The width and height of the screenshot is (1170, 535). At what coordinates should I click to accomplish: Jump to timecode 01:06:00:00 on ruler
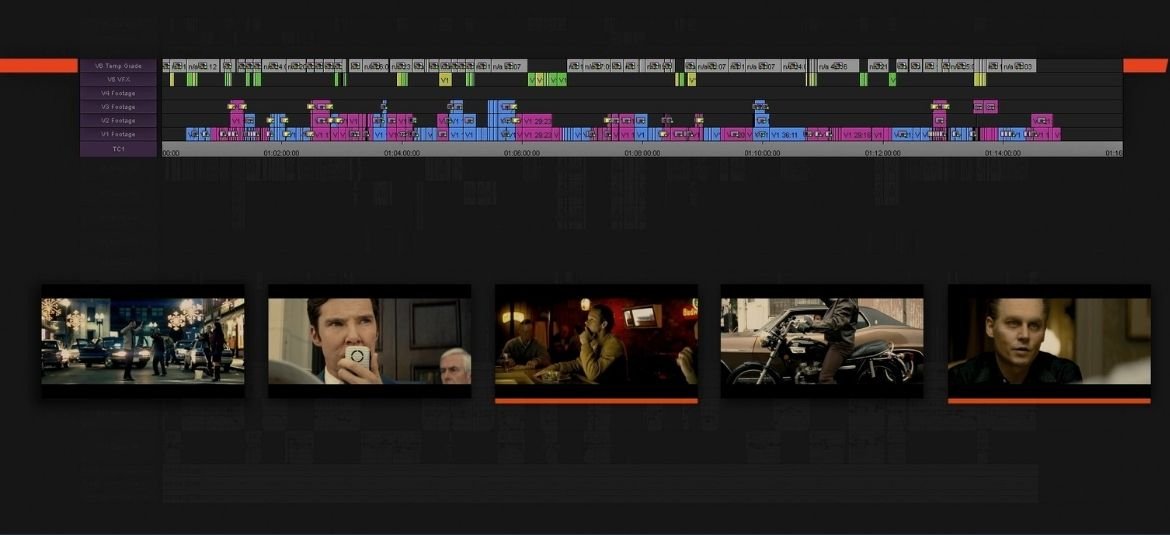coord(522,153)
